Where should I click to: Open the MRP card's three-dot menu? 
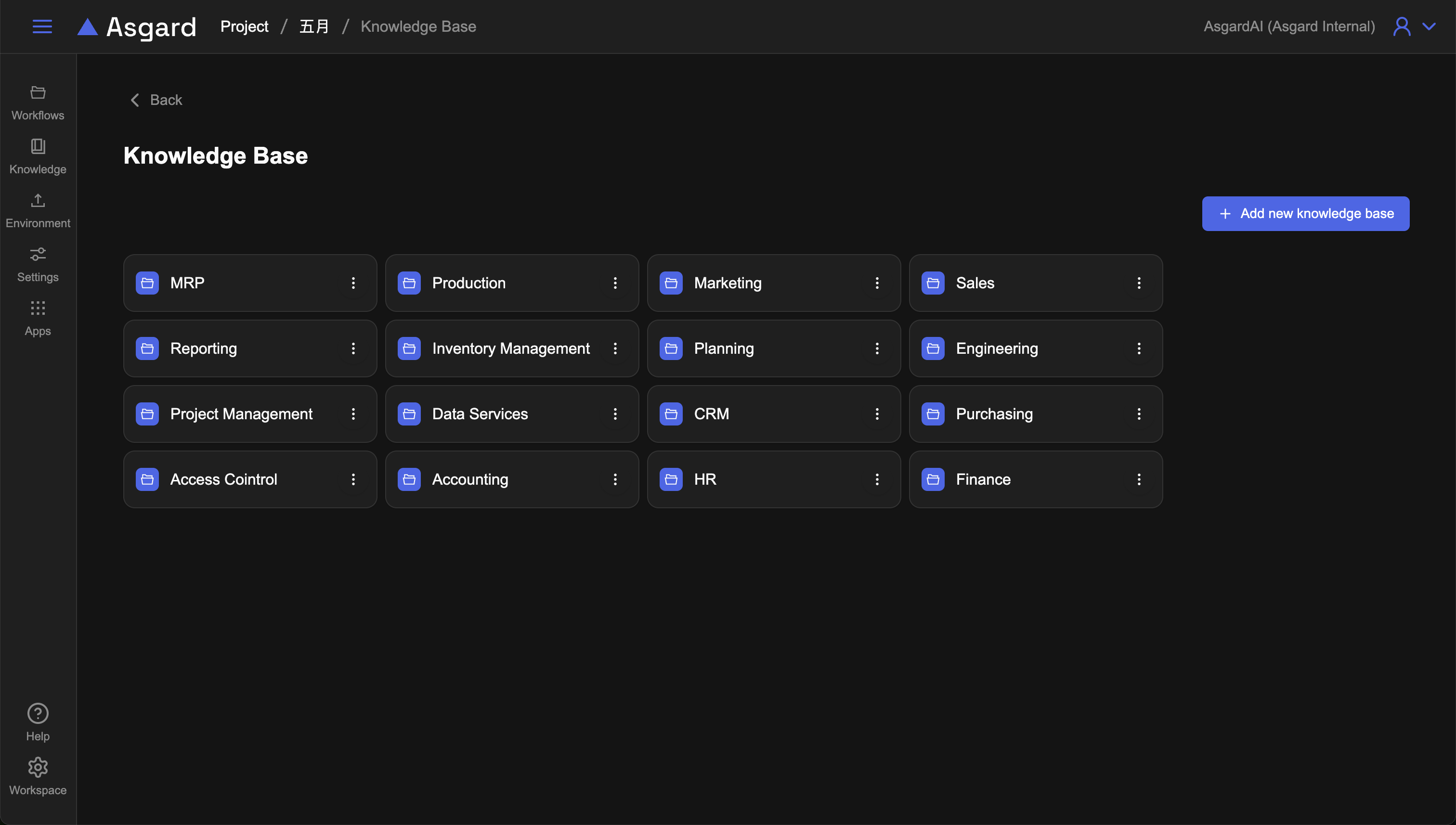coord(353,283)
